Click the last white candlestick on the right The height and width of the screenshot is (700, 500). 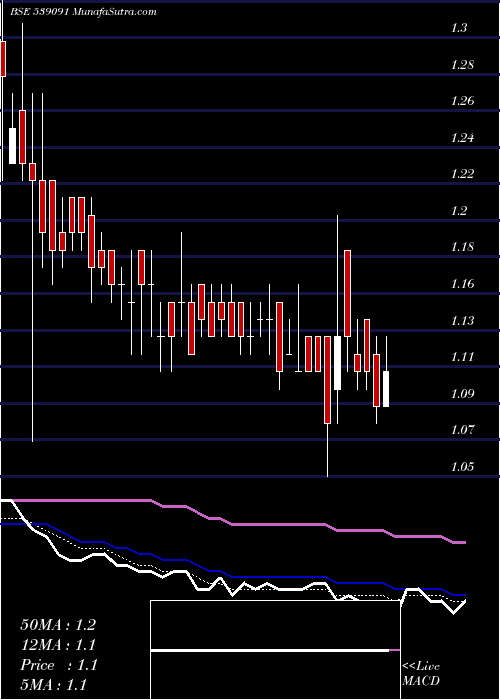(x=386, y=389)
